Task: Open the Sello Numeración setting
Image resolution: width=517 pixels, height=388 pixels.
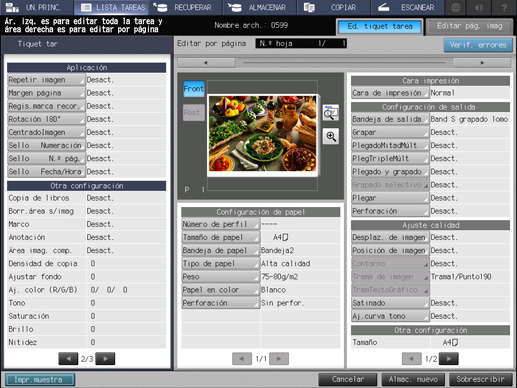Action: point(46,145)
